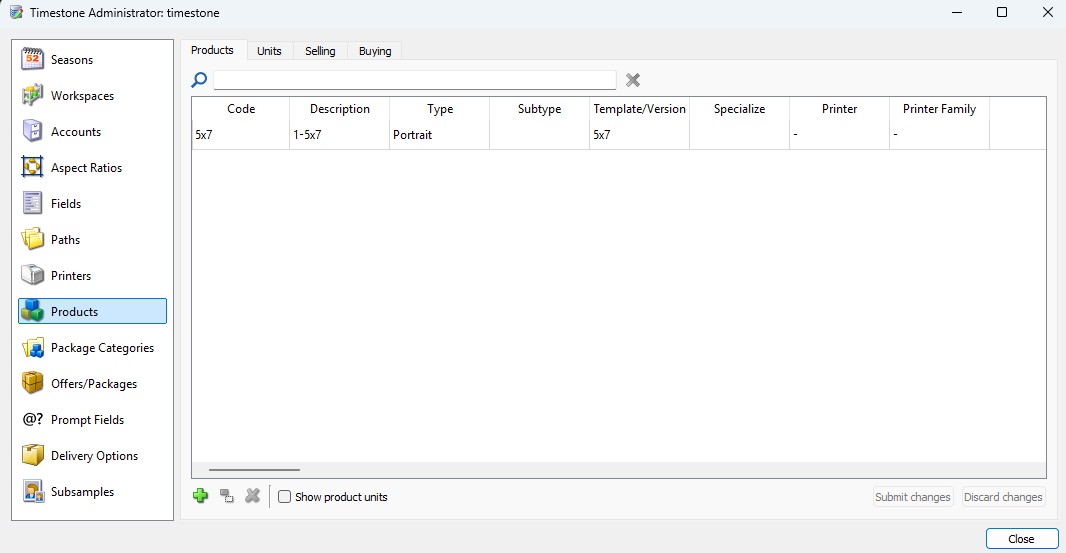The width and height of the screenshot is (1066, 553).
Task: Click in the product search field
Action: pyautogui.click(x=414, y=80)
